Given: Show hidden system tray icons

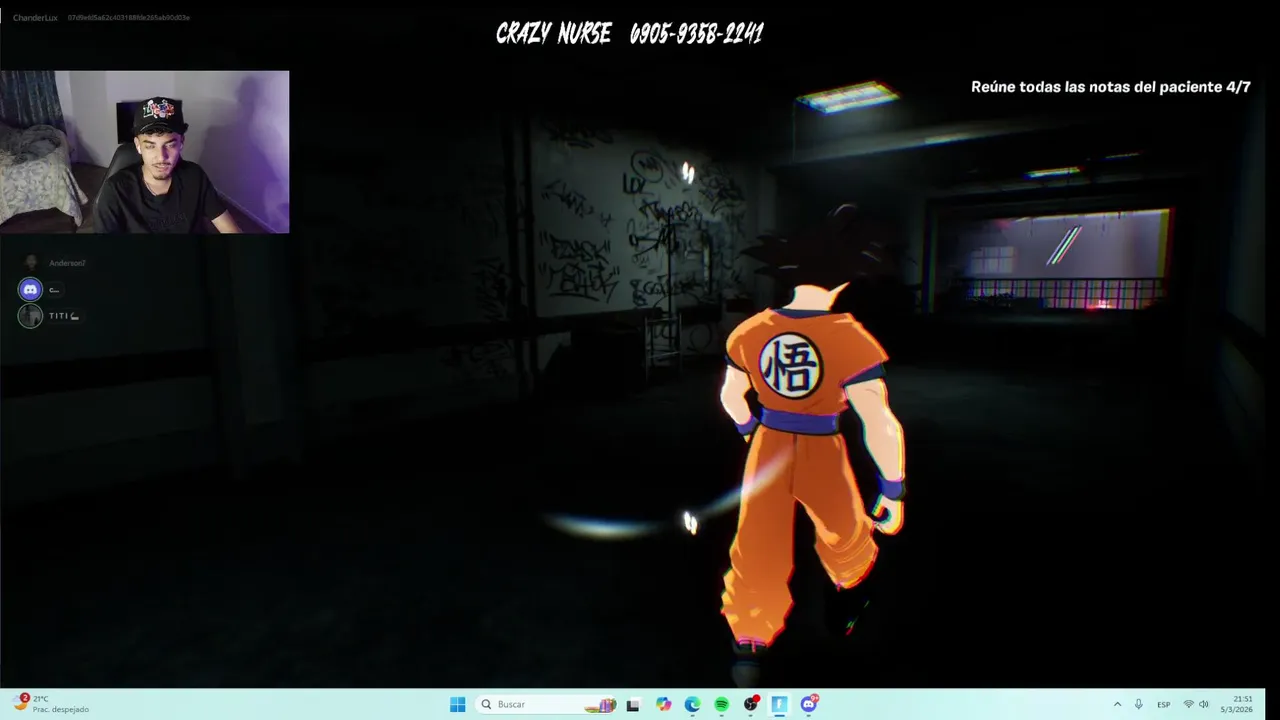Looking at the screenshot, I should click(x=1117, y=704).
